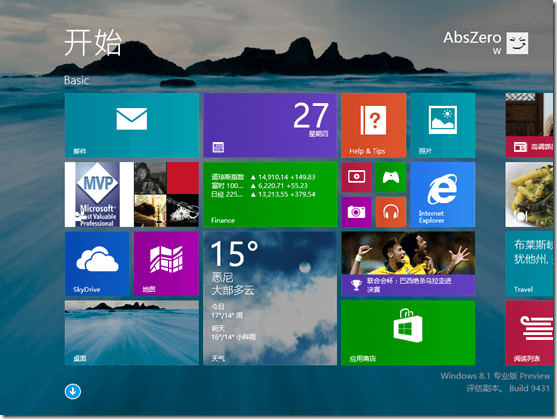Click the user avatar picture
Image resolution: width=557 pixels, height=419 pixels.
pyautogui.click(x=517, y=43)
